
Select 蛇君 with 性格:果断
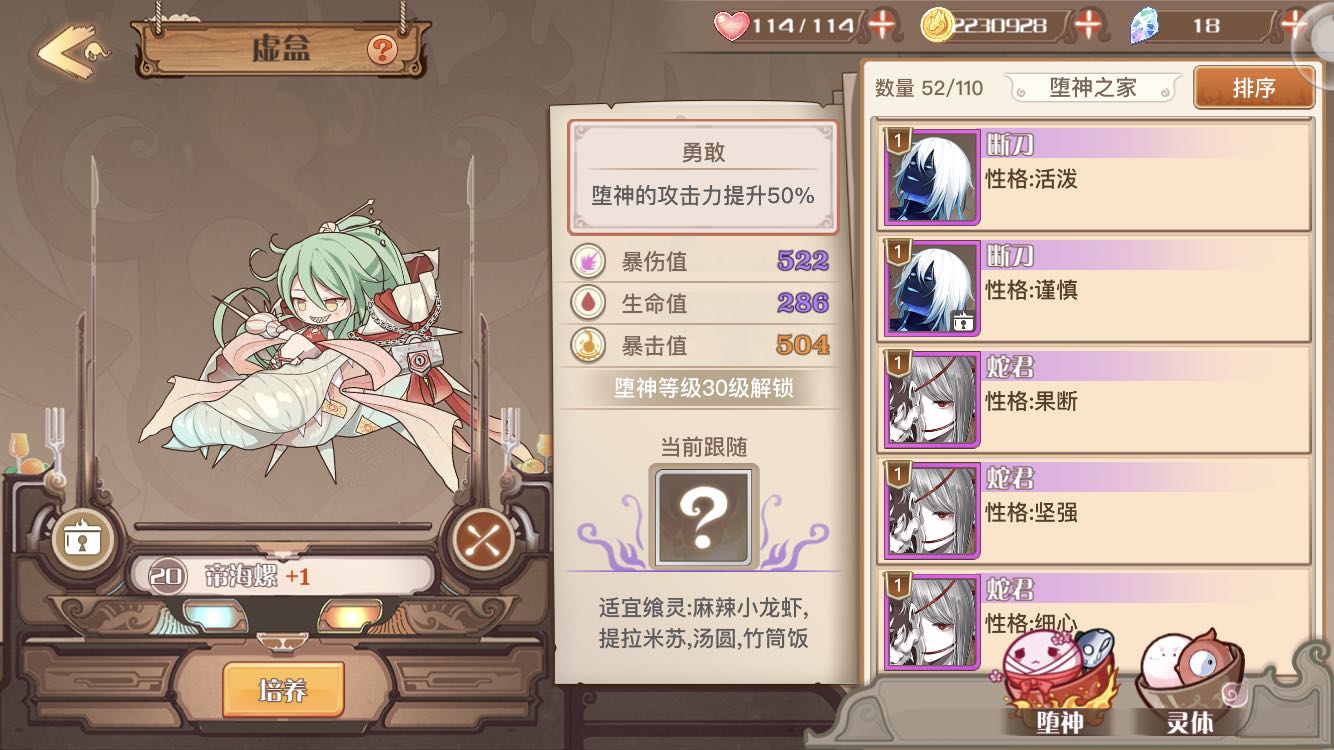tap(1095, 399)
